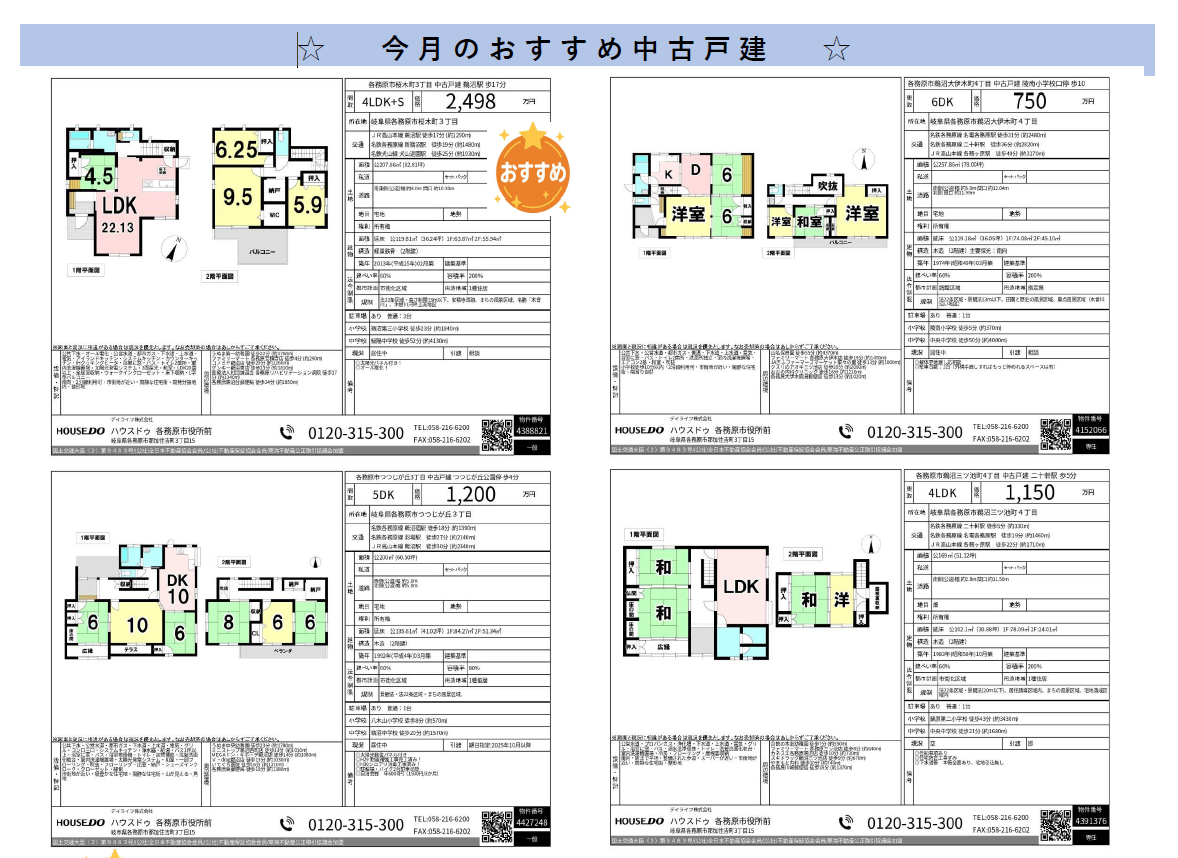
Task: Click the 今月のおすすめ中古戸建 title text
Action: pos(574,48)
